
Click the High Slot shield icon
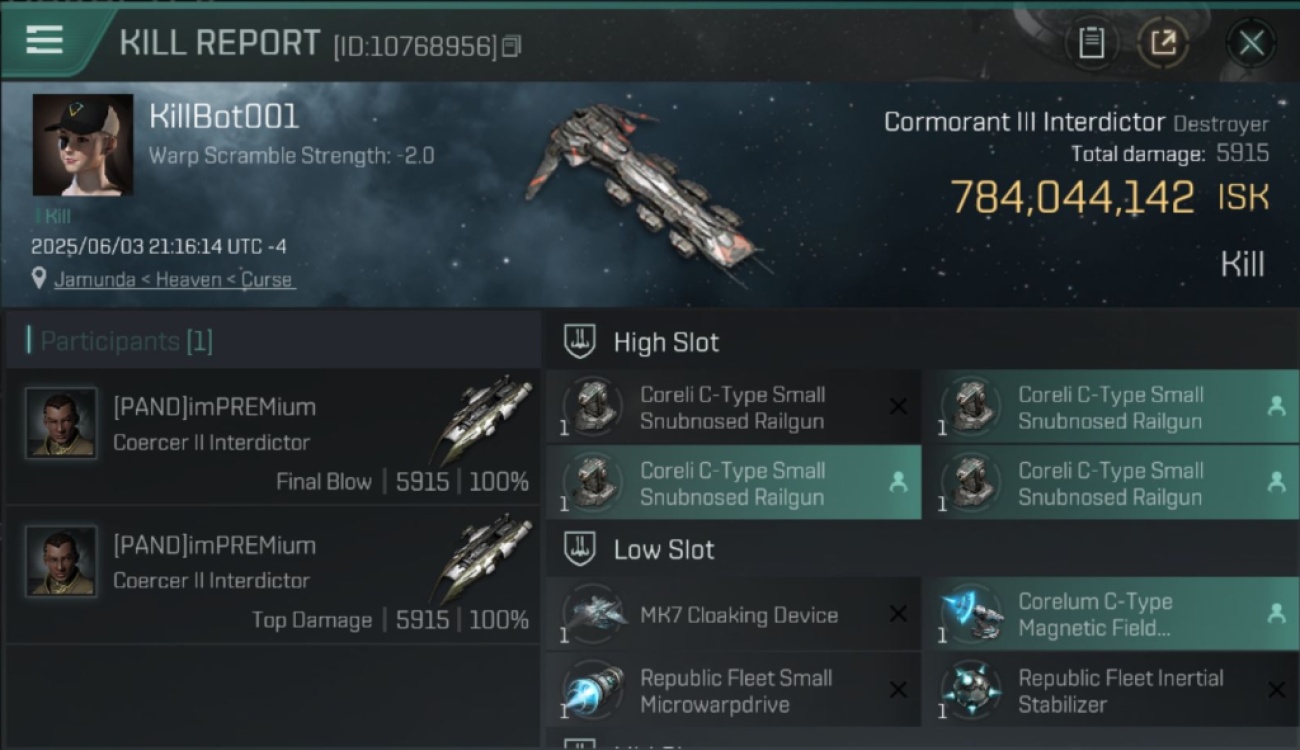pyautogui.click(x=580, y=342)
